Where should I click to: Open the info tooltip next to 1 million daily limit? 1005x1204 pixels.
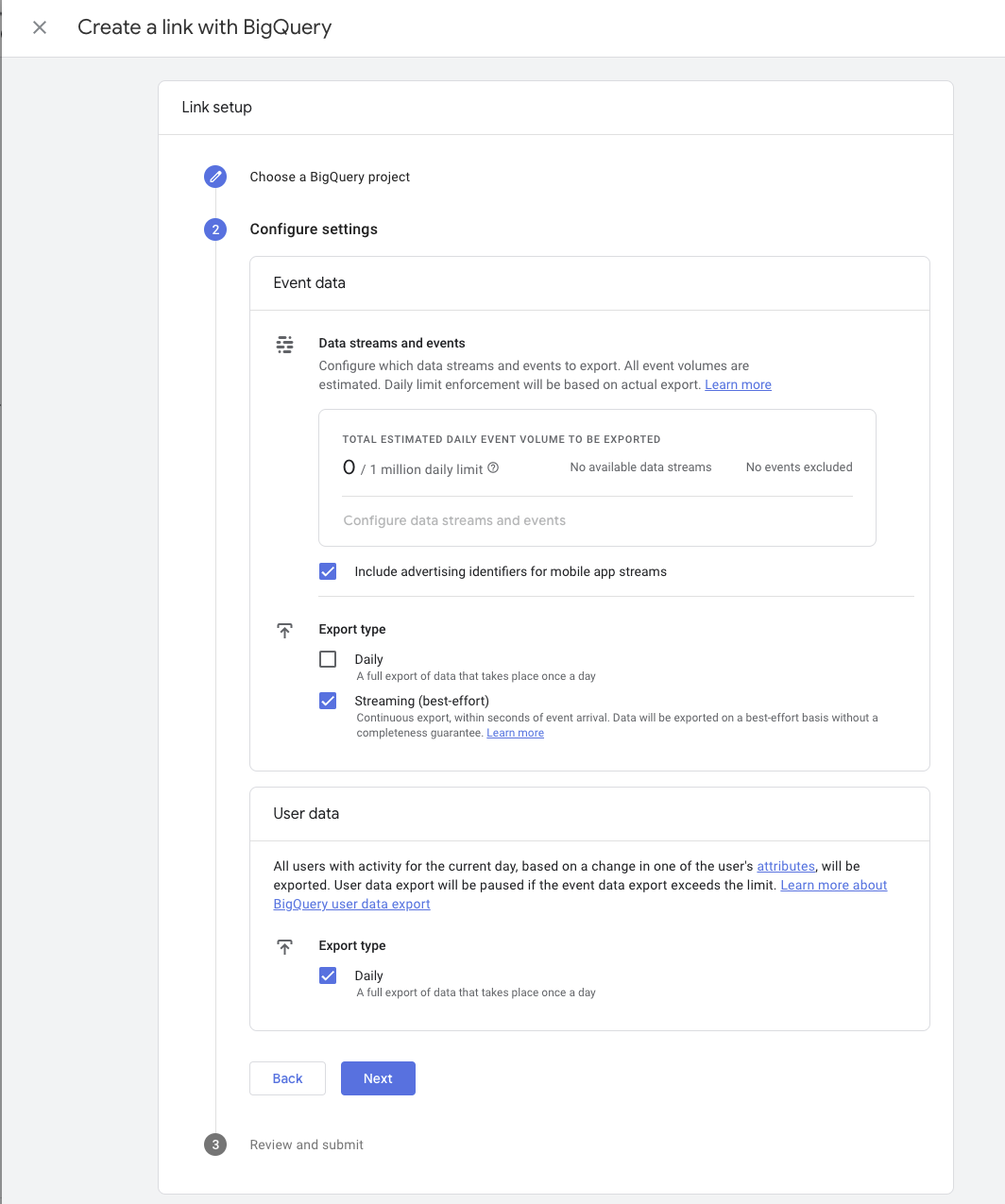[492, 467]
